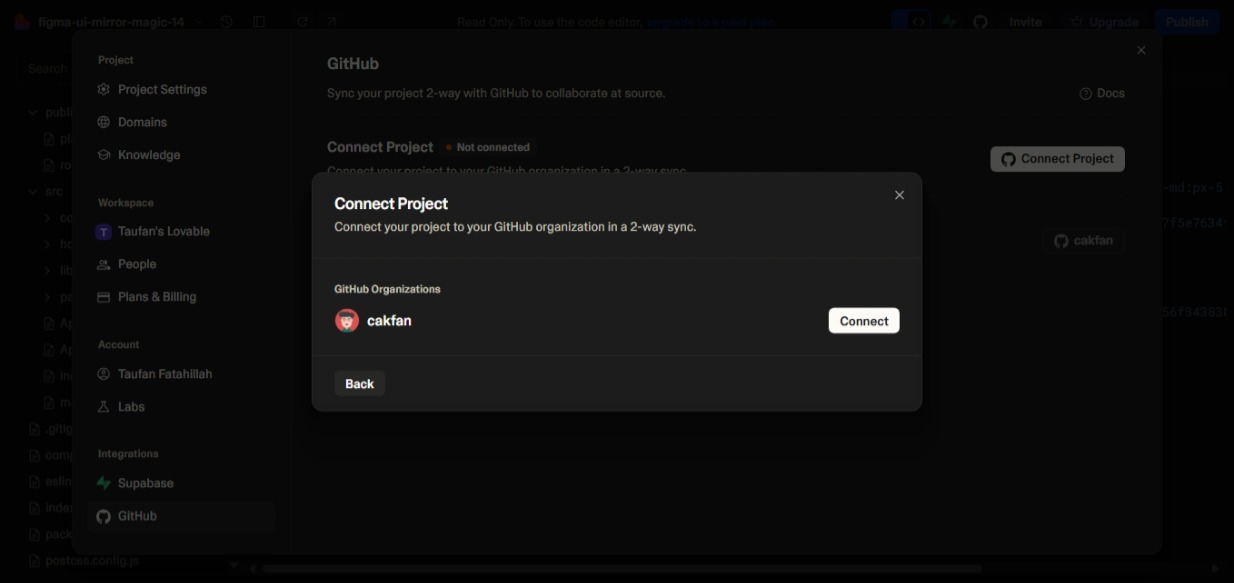Image resolution: width=1234 pixels, height=583 pixels.
Task: Click the Supabase icon in top bar
Action: (947, 22)
